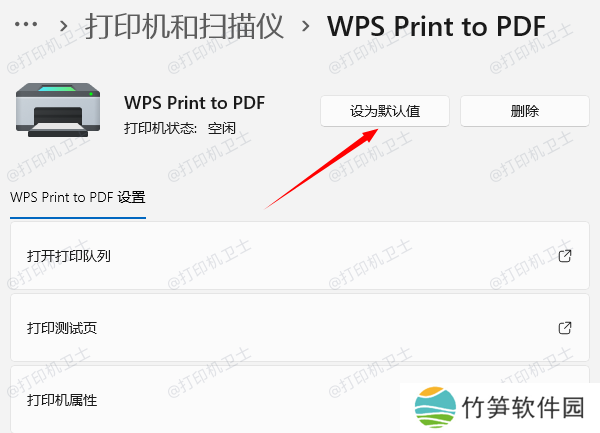Remove the printer using 删除 button
The height and width of the screenshot is (433, 600).
point(525,111)
